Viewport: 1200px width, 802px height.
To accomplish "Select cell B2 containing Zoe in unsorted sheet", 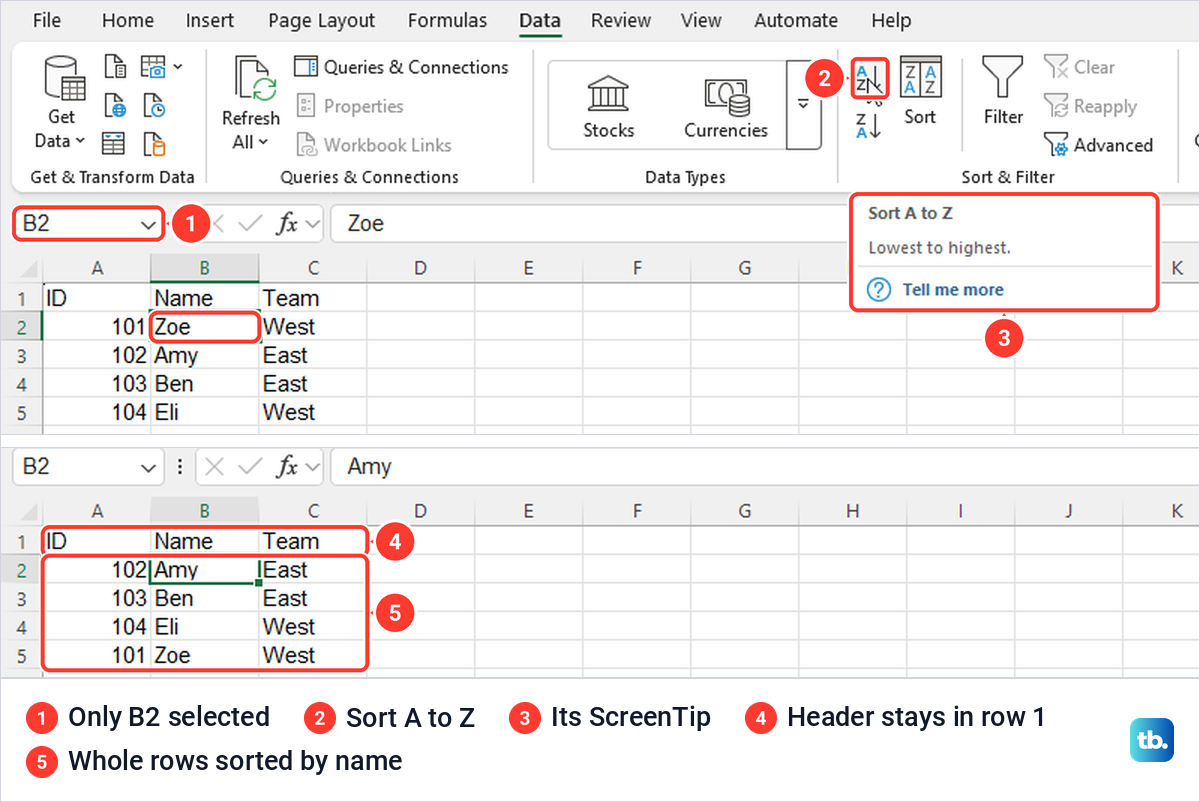I will (205, 327).
